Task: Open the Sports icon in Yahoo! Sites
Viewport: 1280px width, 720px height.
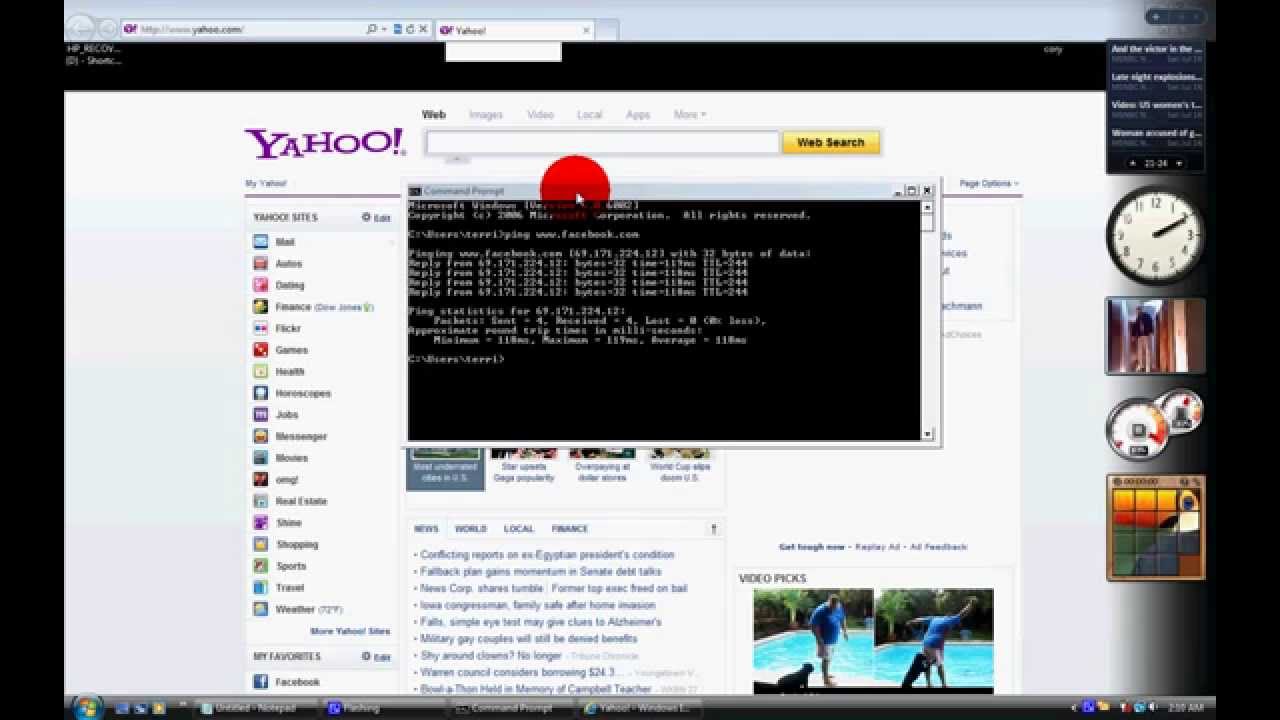Action: click(x=260, y=566)
